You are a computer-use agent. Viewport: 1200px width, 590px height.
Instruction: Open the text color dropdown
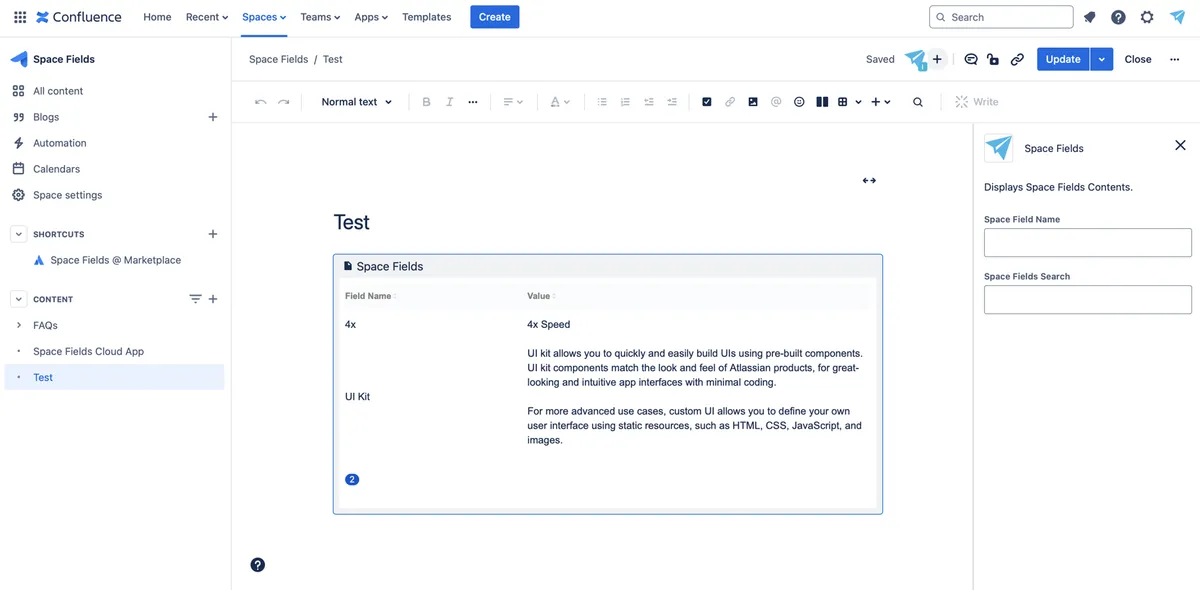(x=560, y=102)
